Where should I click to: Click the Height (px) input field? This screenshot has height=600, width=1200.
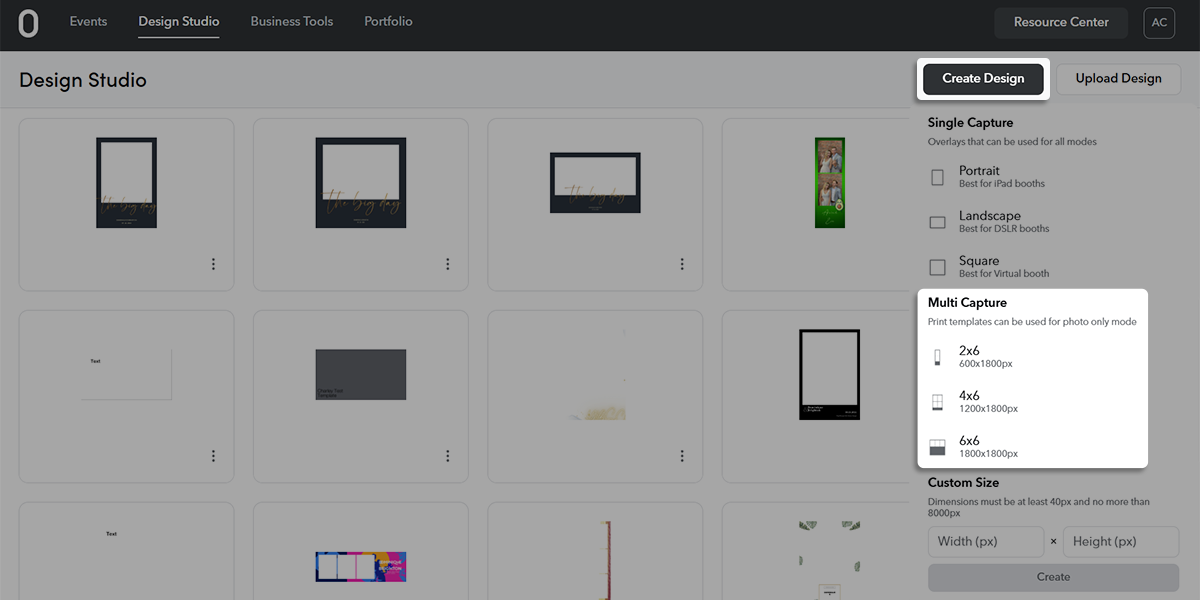tap(1120, 541)
